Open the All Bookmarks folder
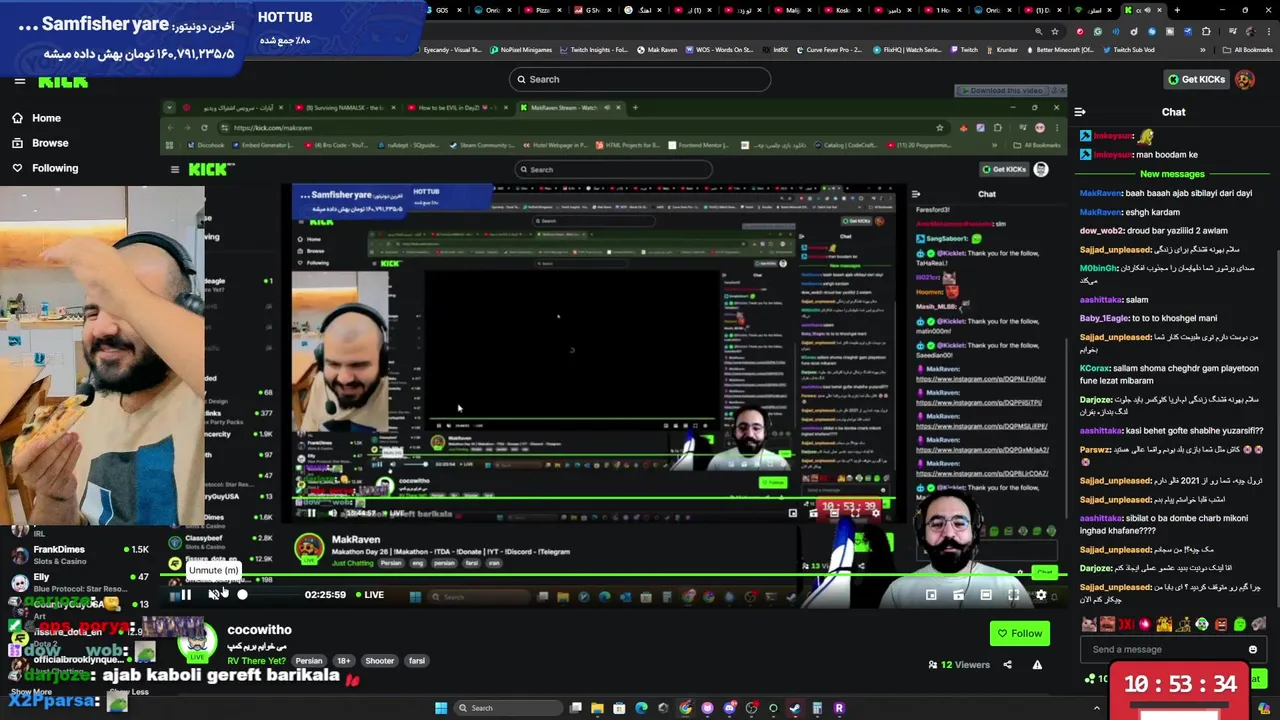Screen dimensions: 1280x720 click(x=1247, y=50)
